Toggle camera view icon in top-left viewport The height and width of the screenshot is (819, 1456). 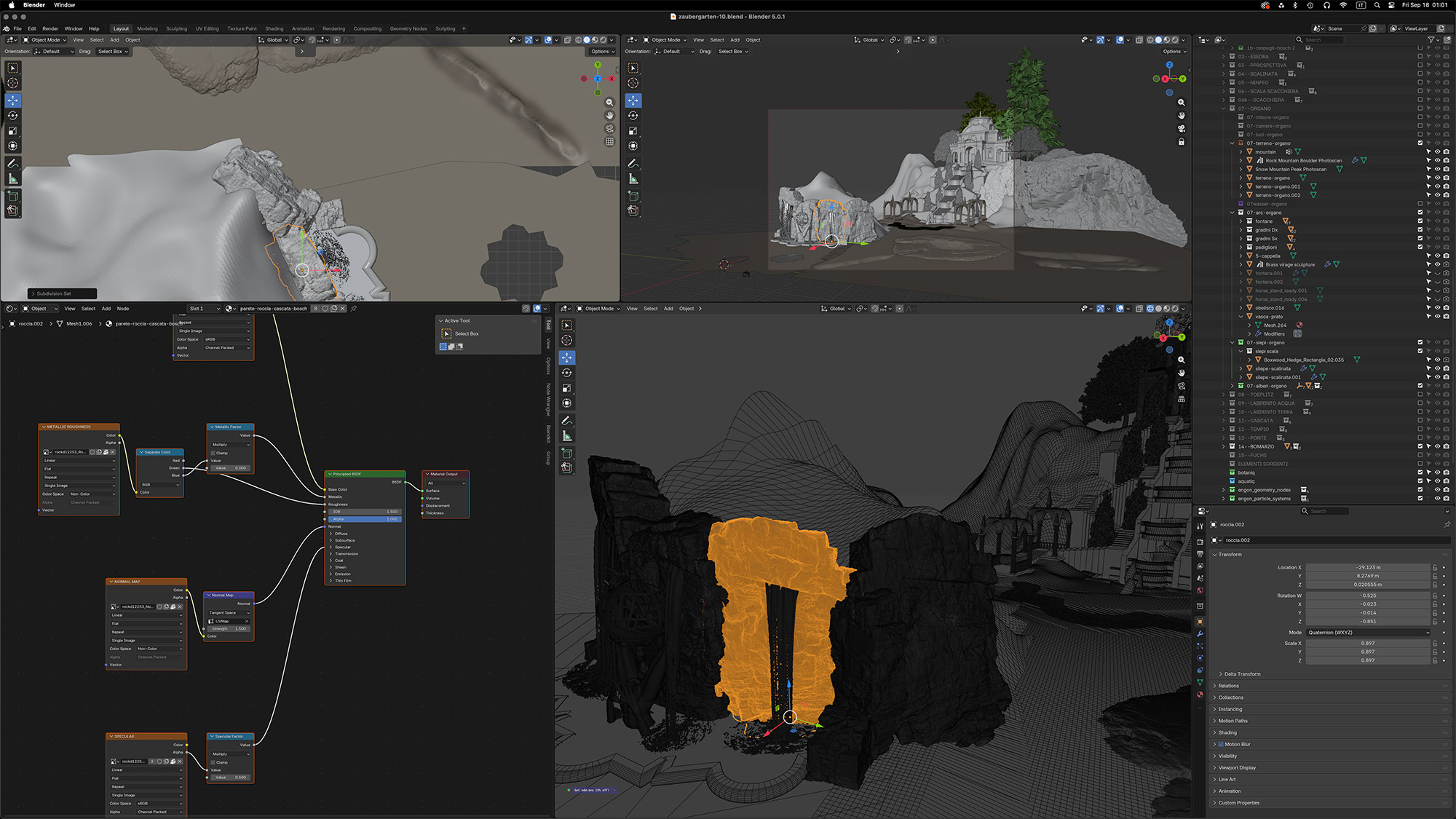click(610, 129)
